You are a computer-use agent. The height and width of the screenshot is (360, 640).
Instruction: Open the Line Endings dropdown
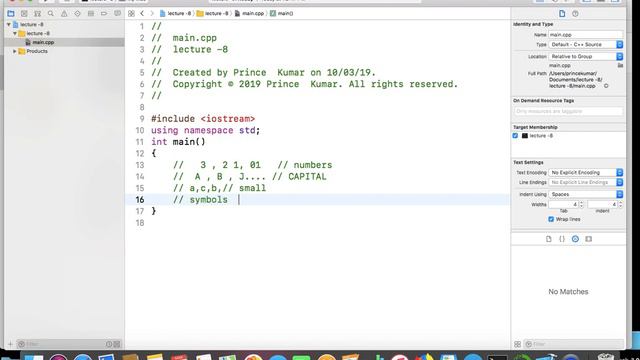pyautogui.click(x=586, y=182)
